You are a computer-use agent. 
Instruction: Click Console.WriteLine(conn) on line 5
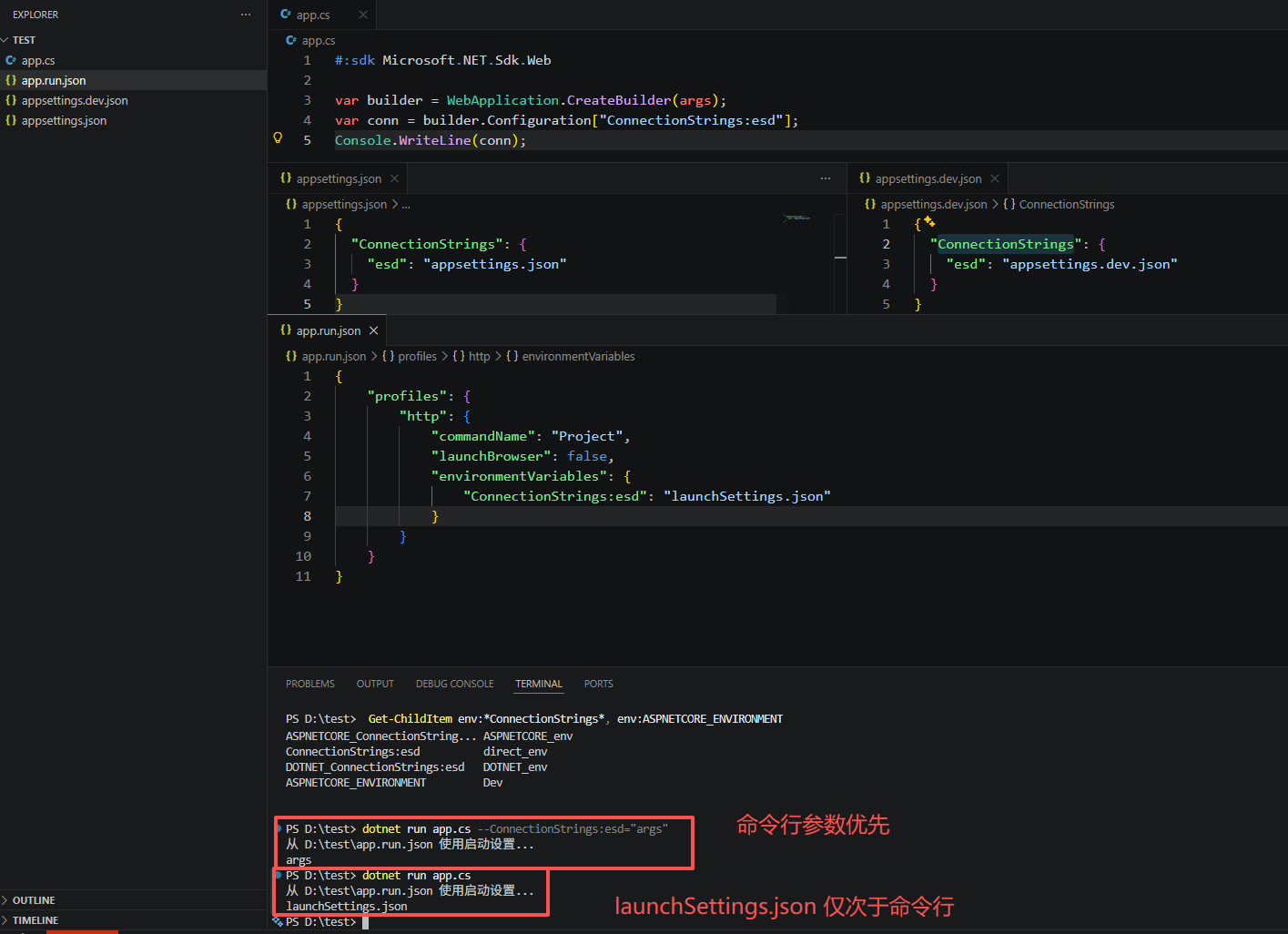430,140
